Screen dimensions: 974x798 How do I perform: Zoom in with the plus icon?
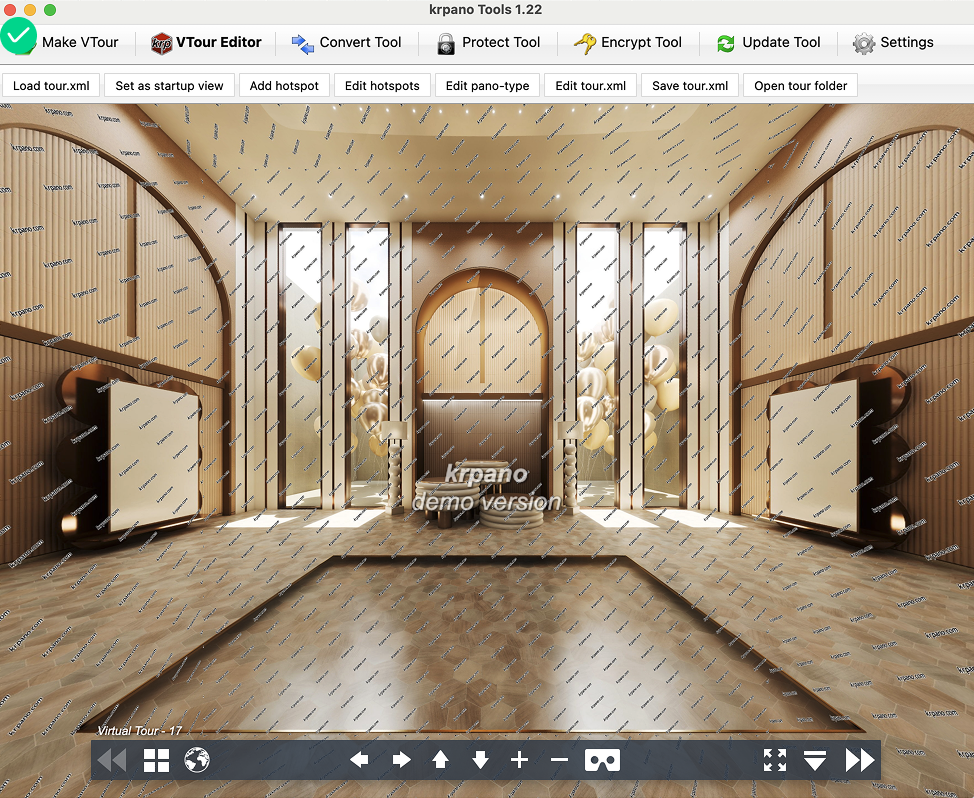[519, 759]
